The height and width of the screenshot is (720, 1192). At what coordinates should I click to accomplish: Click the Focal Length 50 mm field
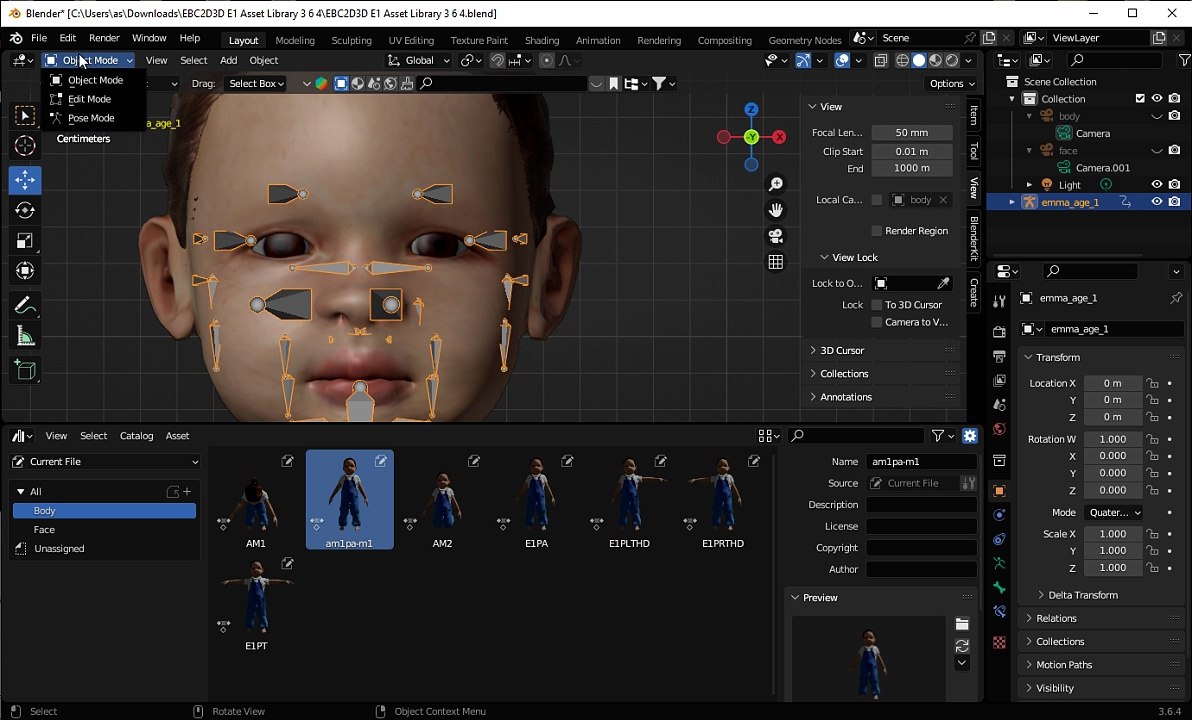pyautogui.click(x=911, y=132)
